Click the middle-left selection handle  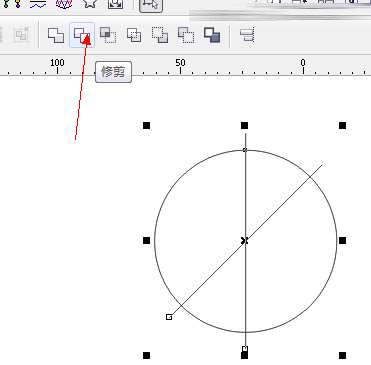pos(146,241)
